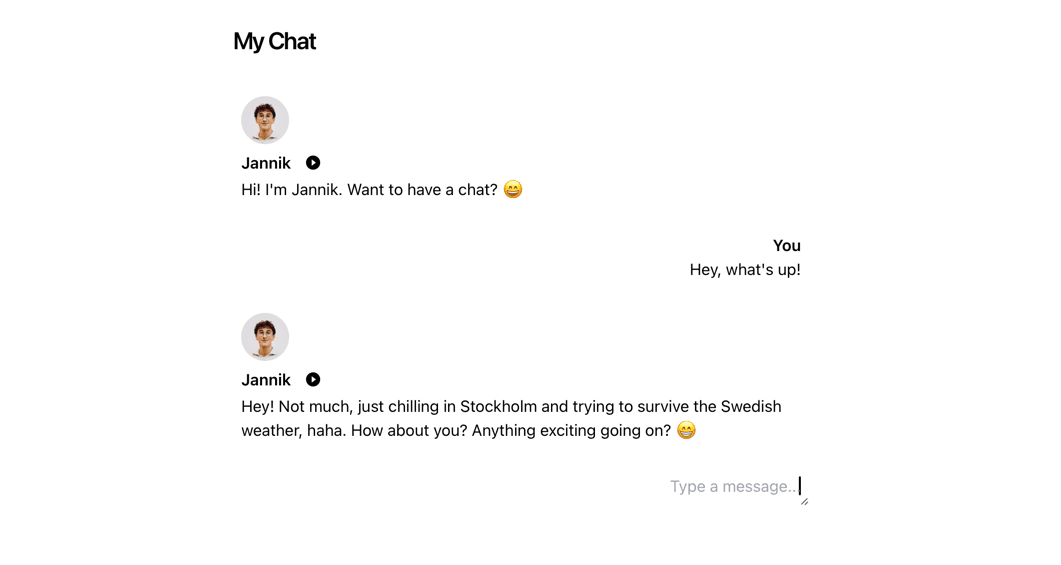Image resolution: width=1061 pixels, height=565 pixels.
Task: Click the My Chat heading
Action: click(274, 41)
